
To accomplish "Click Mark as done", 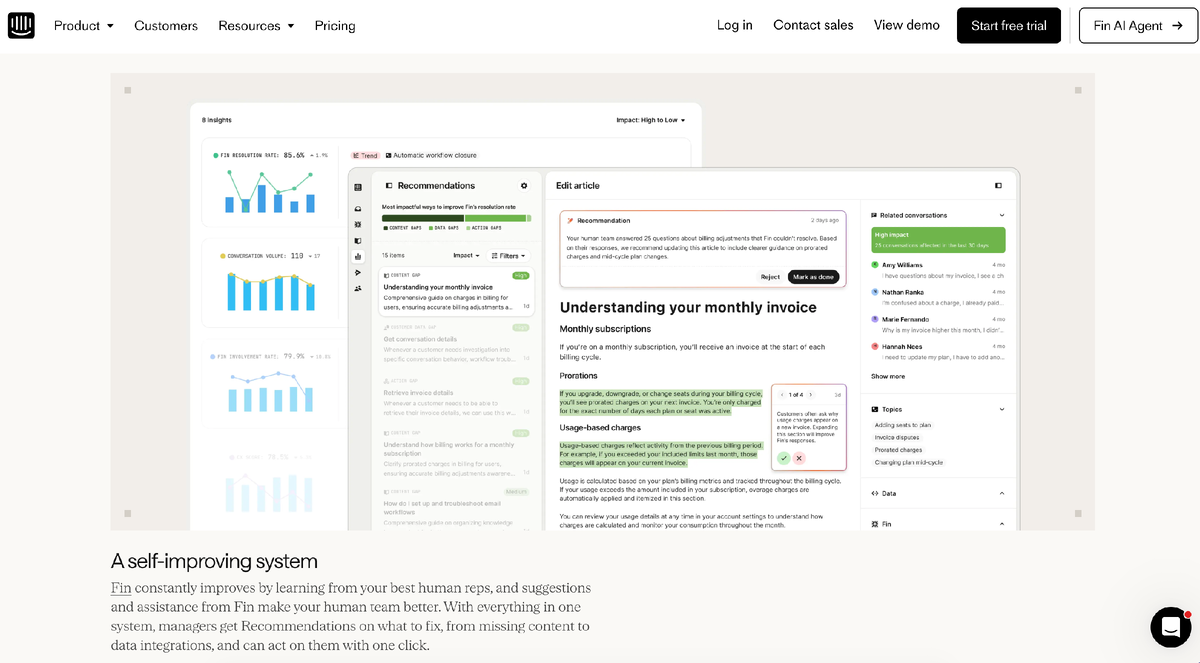I will pos(813,277).
